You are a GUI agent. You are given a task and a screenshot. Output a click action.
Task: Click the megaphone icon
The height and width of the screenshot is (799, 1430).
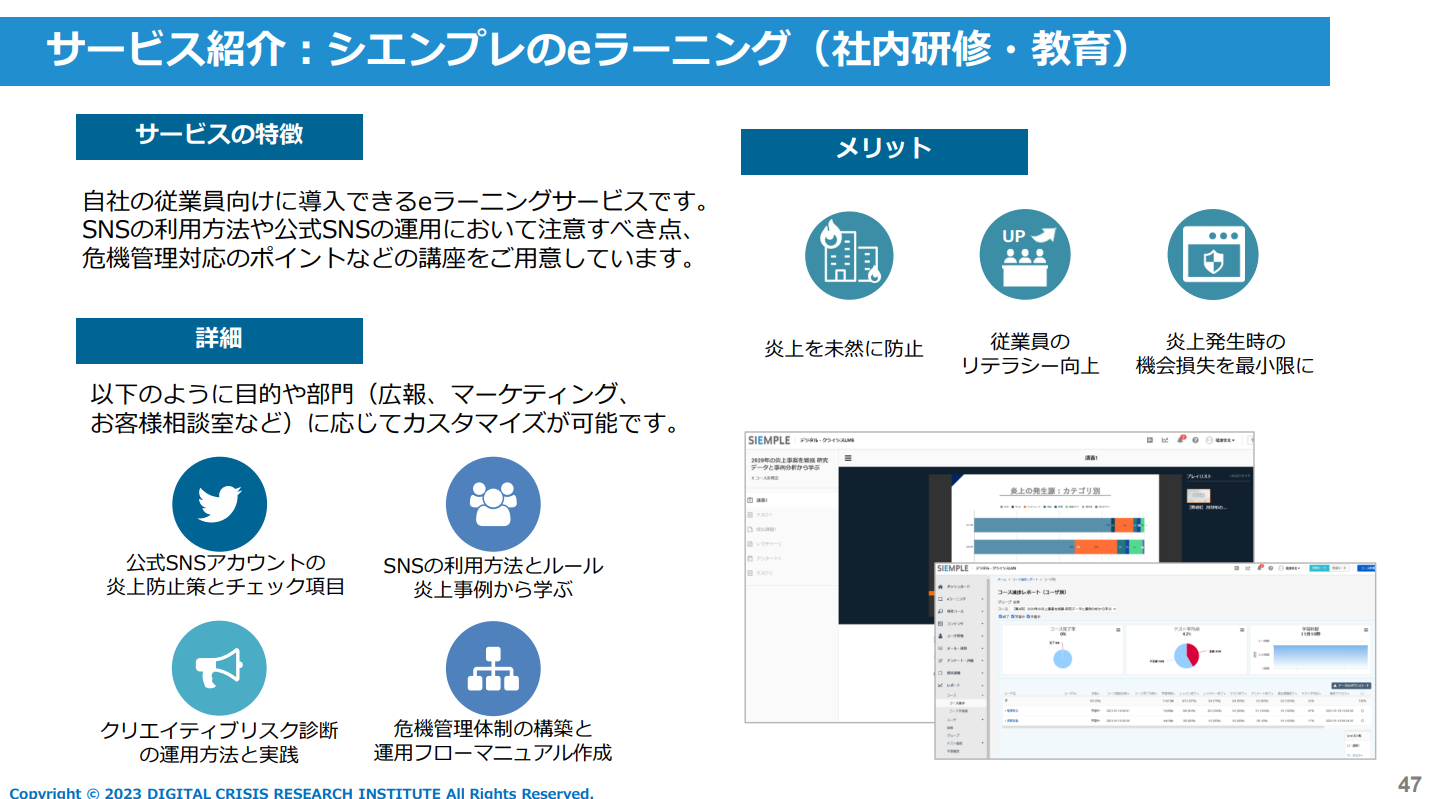pyautogui.click(x=219, y=668)
